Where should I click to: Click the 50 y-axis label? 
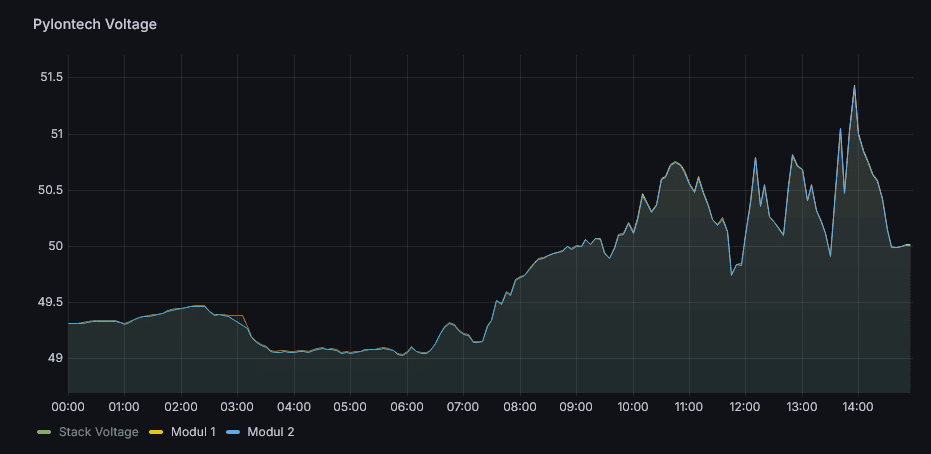(x=55, y=246)
